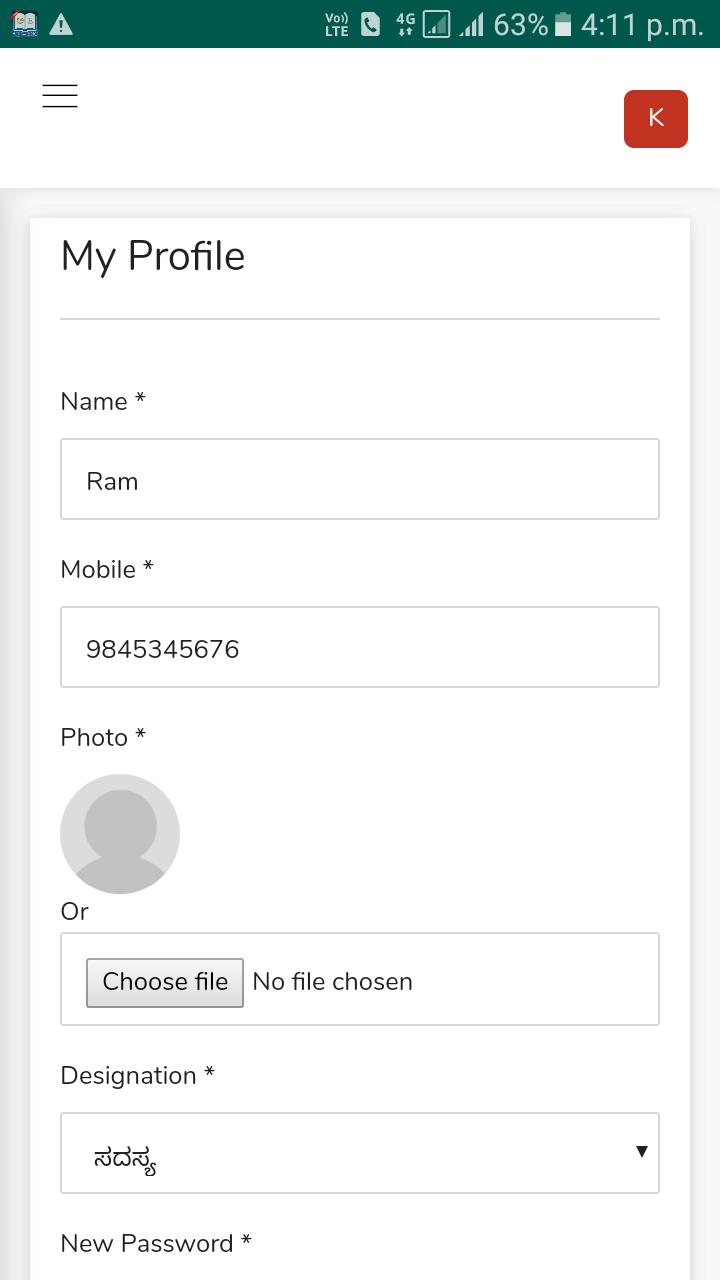Viewport: 720px width, 1280px height.
Task: Click the Designation dropdown arrow
Action: 641,1152
